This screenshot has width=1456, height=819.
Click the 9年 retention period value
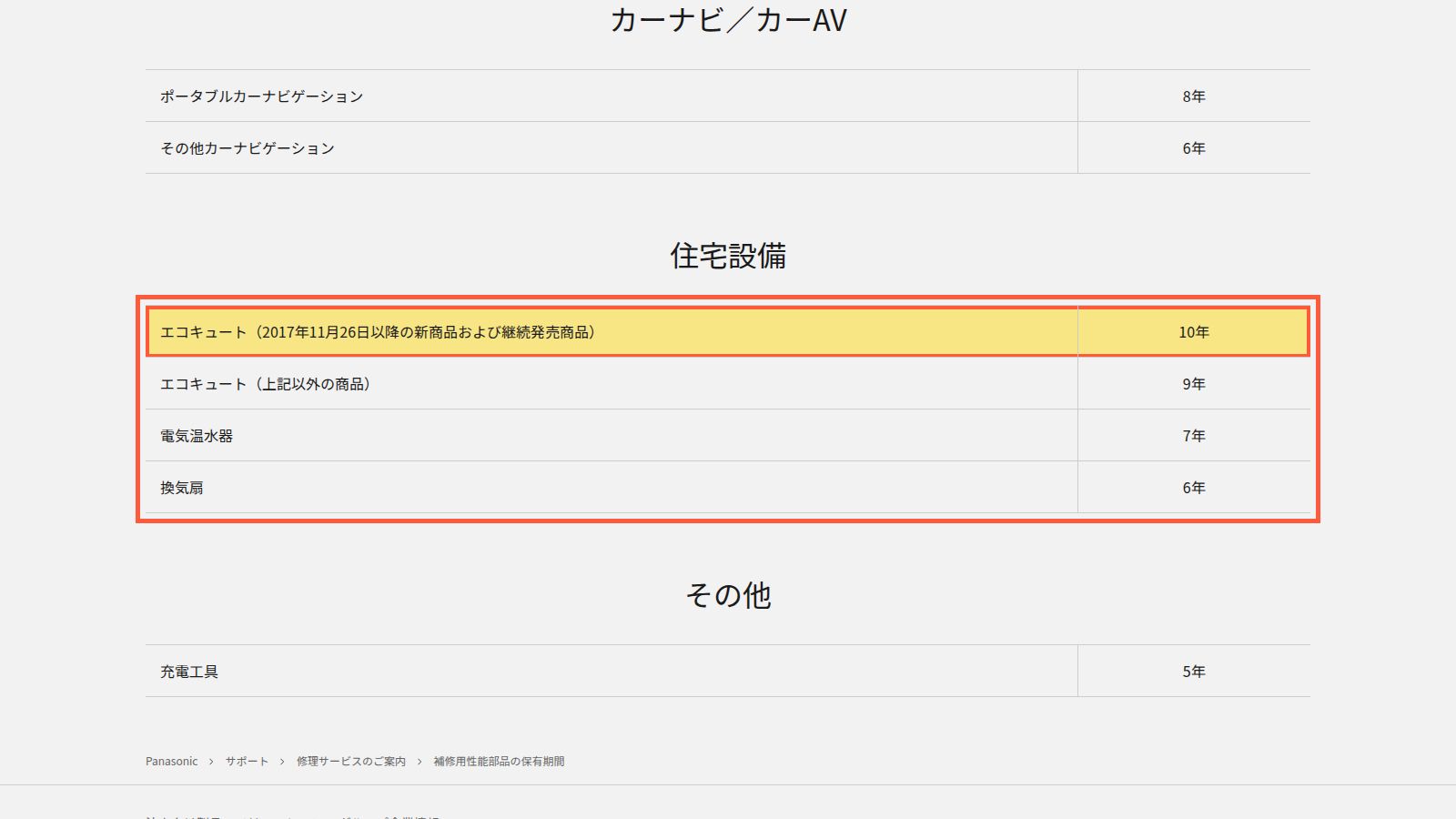pos(1194,384)
